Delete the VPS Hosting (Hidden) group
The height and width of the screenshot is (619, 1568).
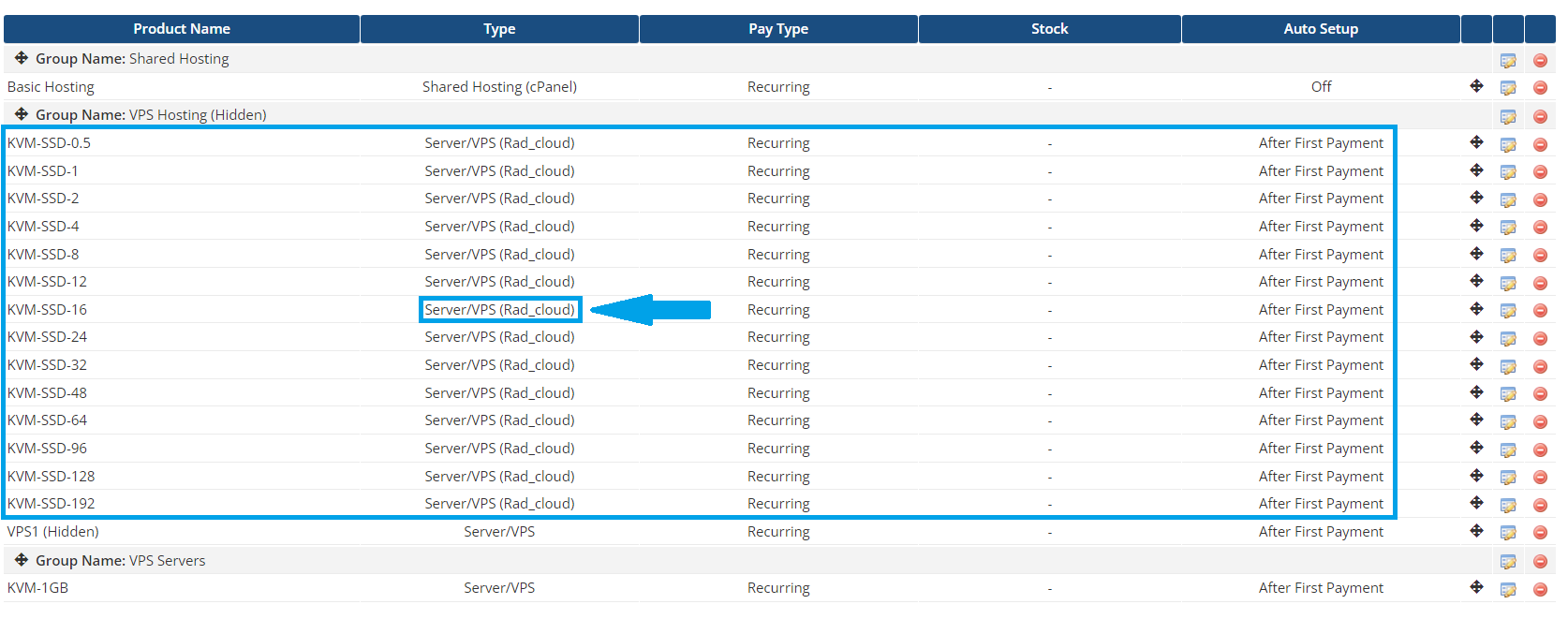pos(1540,117)
